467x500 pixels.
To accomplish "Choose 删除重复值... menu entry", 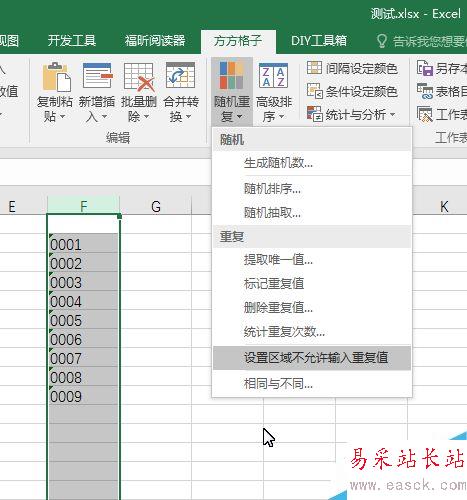I will coord(312,308).
